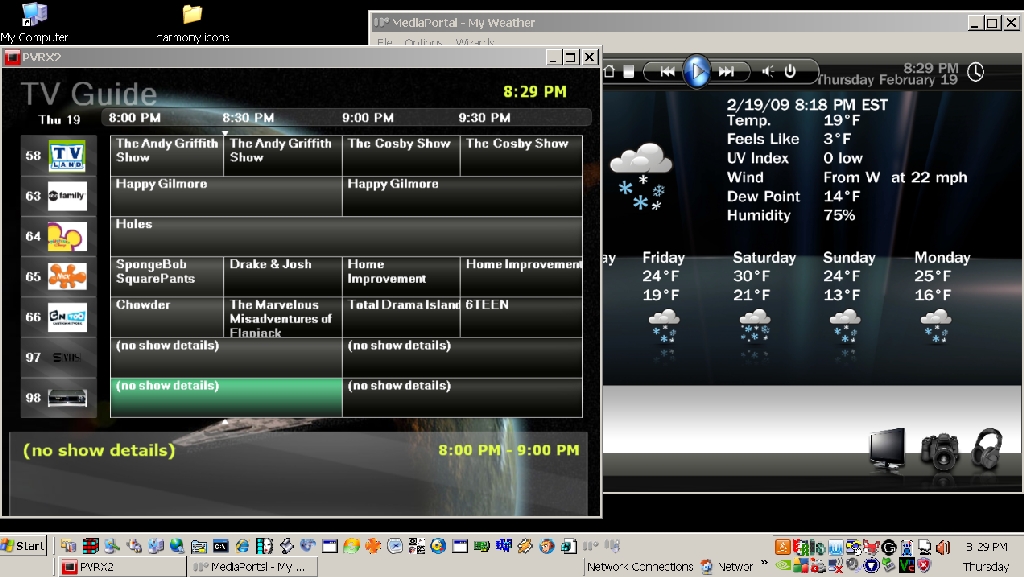Select The Cosby Show at 9:30 PM
This screenshot has width=1024, height=577.
[x=521, y=156]
